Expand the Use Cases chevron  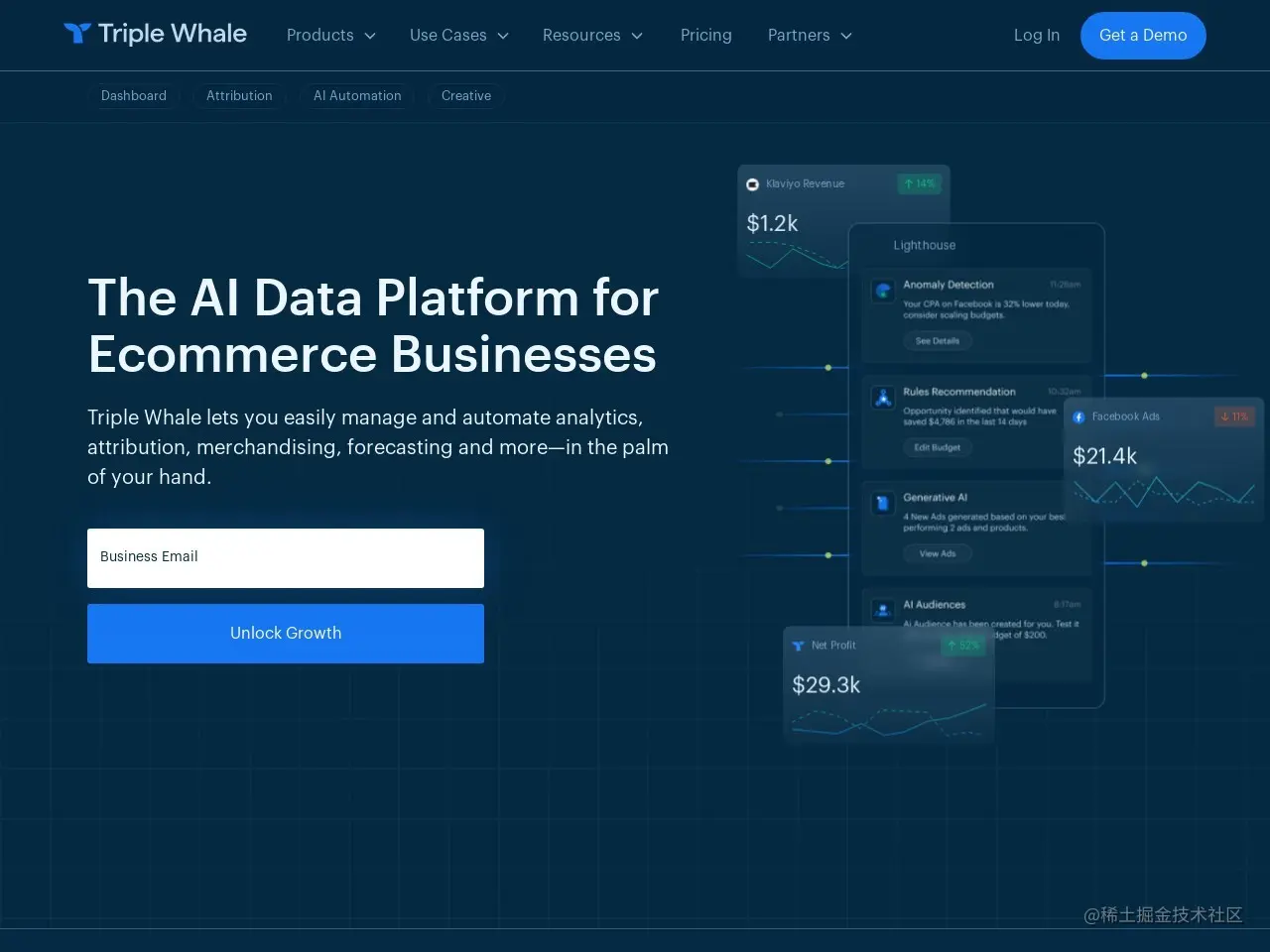(503, 36)
